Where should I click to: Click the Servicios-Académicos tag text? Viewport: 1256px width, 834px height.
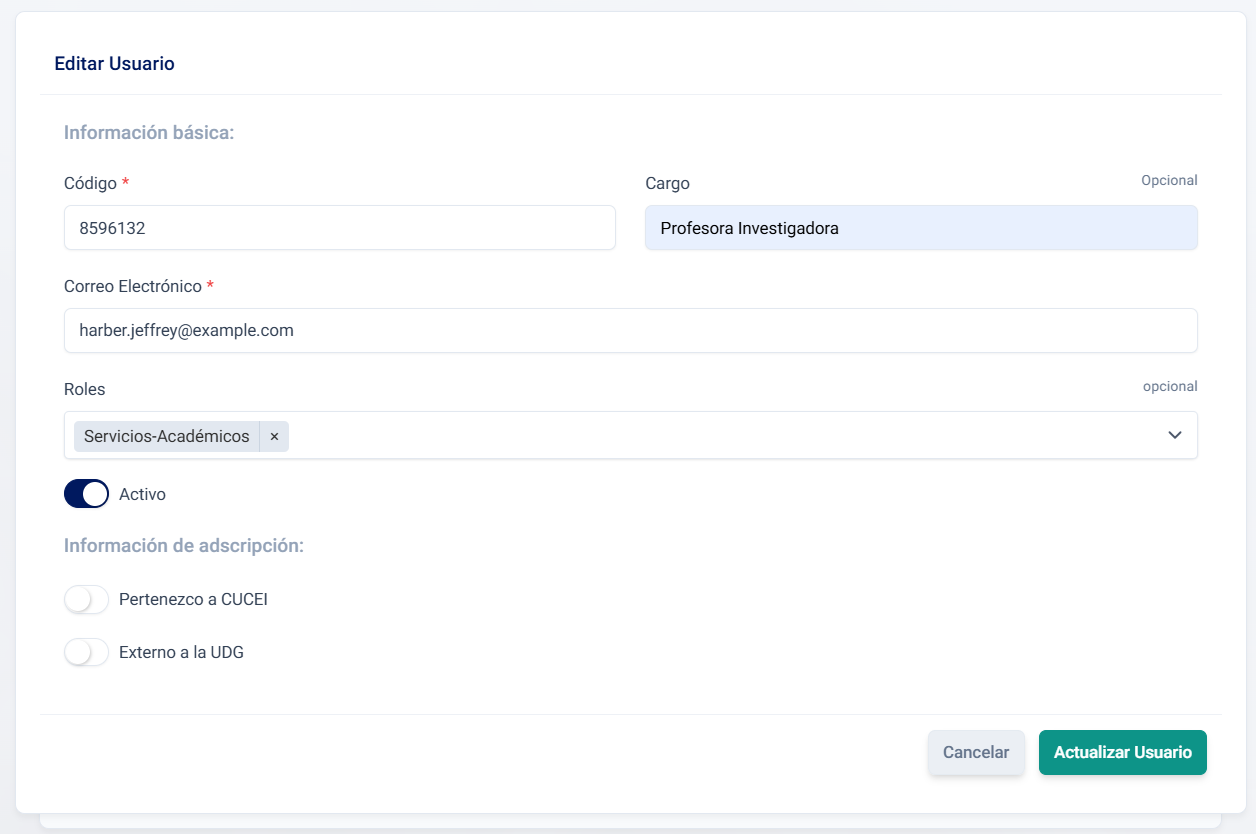(x=167, y=437)
